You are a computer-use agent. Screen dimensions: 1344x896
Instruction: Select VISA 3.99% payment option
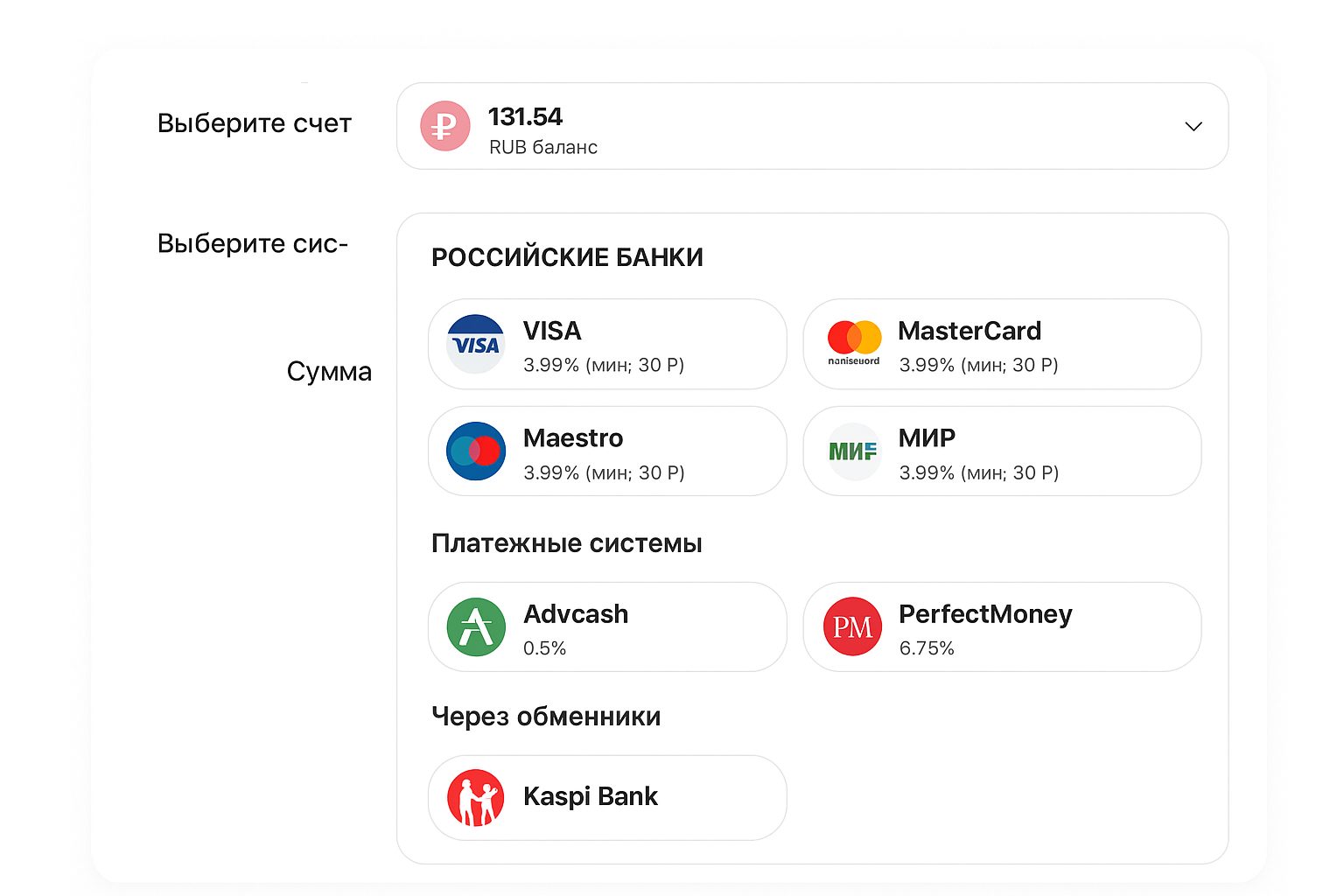click(x=606, y=345)
